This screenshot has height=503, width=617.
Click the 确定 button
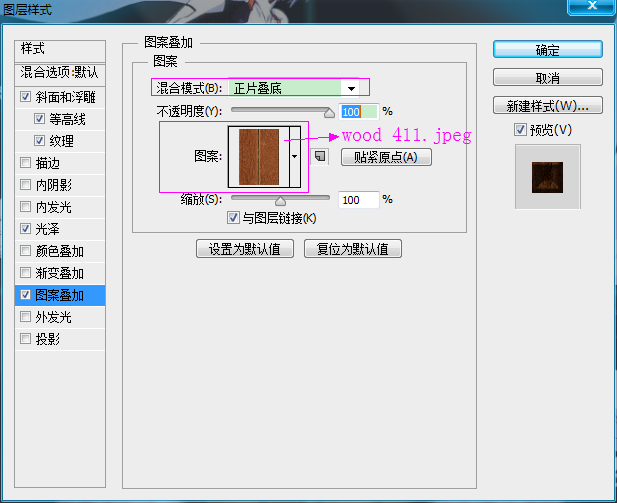click(548, 50)
